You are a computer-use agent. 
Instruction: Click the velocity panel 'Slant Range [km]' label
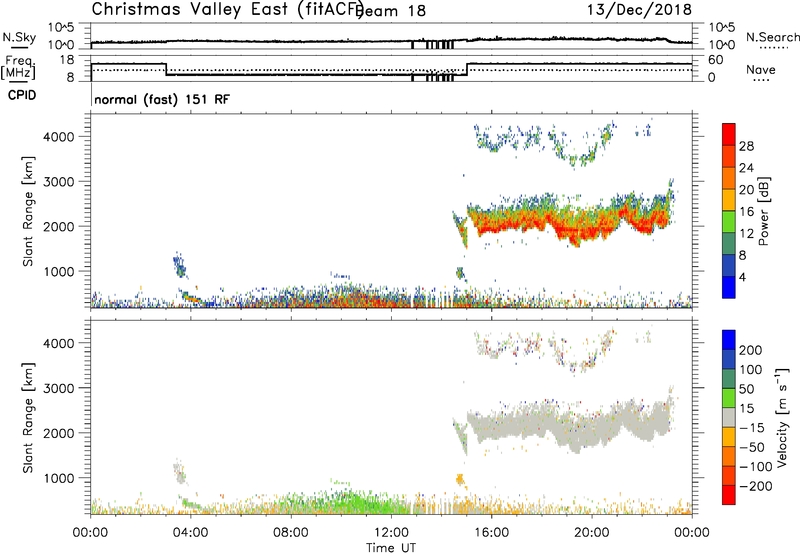(28, 417)
